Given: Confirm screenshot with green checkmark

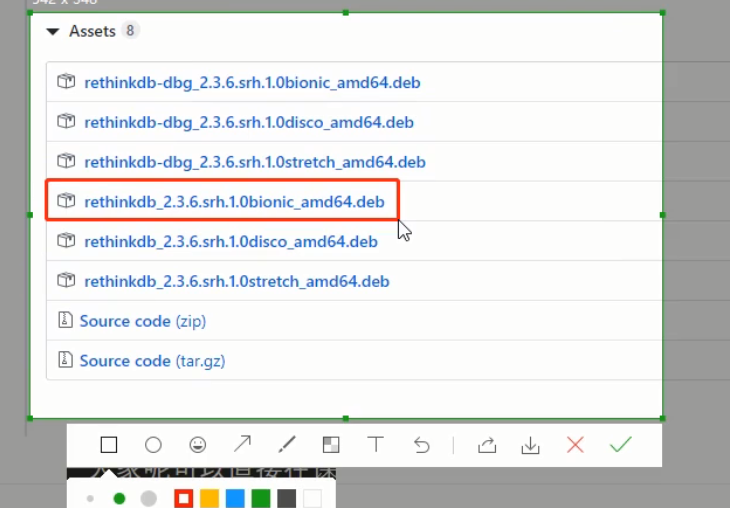Looking at the screenshot, I should pos(621,445).
